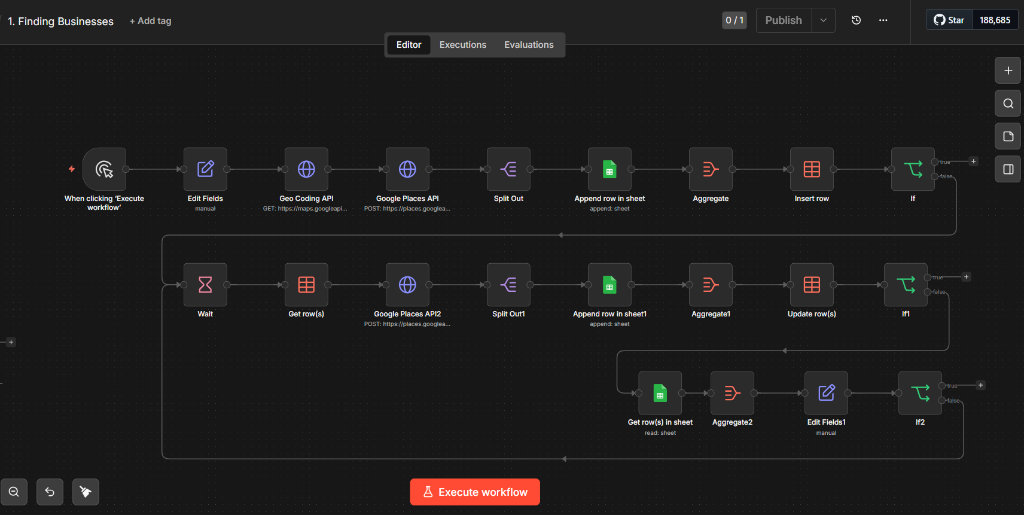Viewport: 1024px width, 515px height.
Task: Edit the '1. Finding Businesses' workflow name
Action: click(x=61, y=22)
